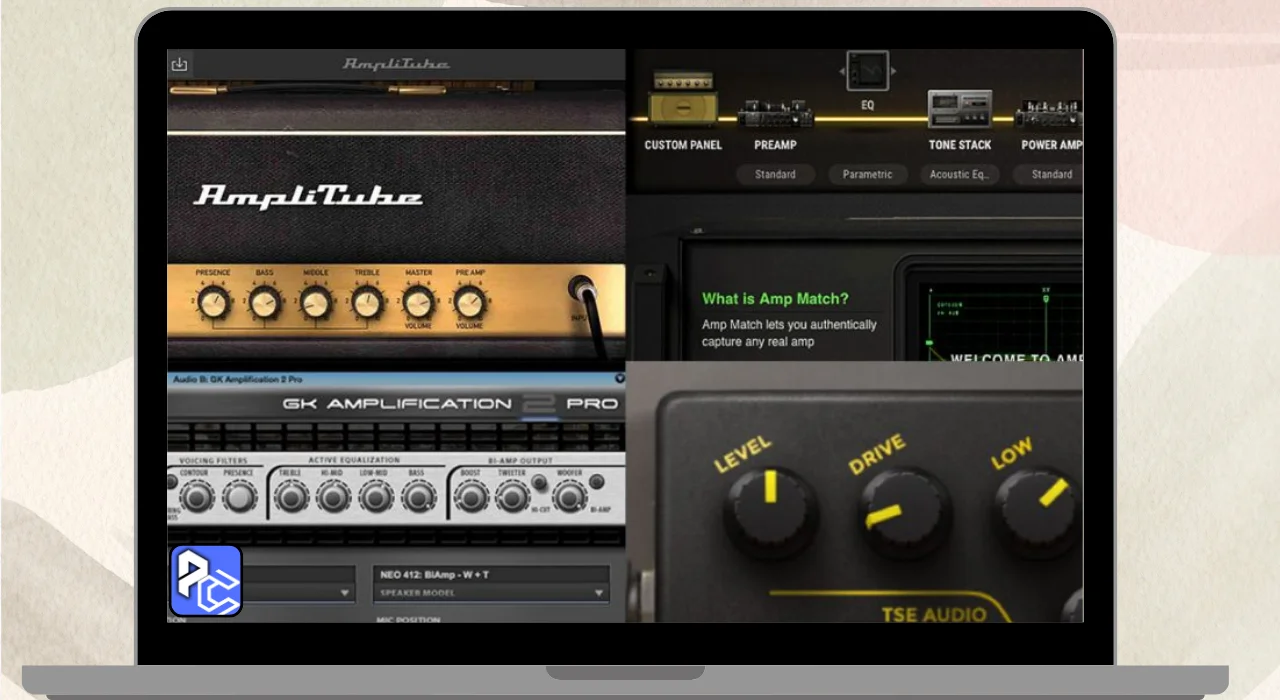Open the EQ Parametric dropdown
The image size is (1280, 700).
point(867,174)
